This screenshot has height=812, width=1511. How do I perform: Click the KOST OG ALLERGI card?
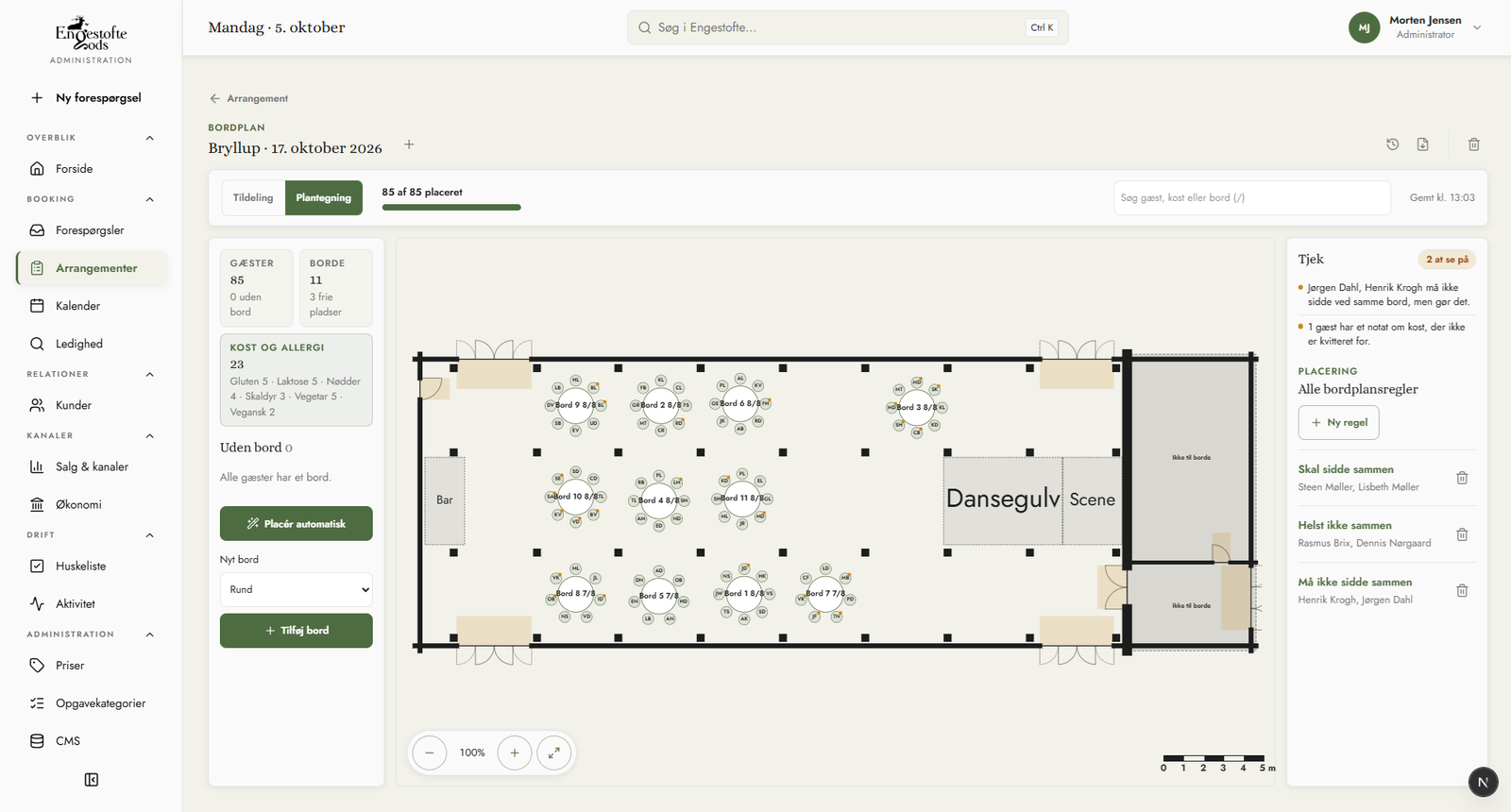(297, 380)
